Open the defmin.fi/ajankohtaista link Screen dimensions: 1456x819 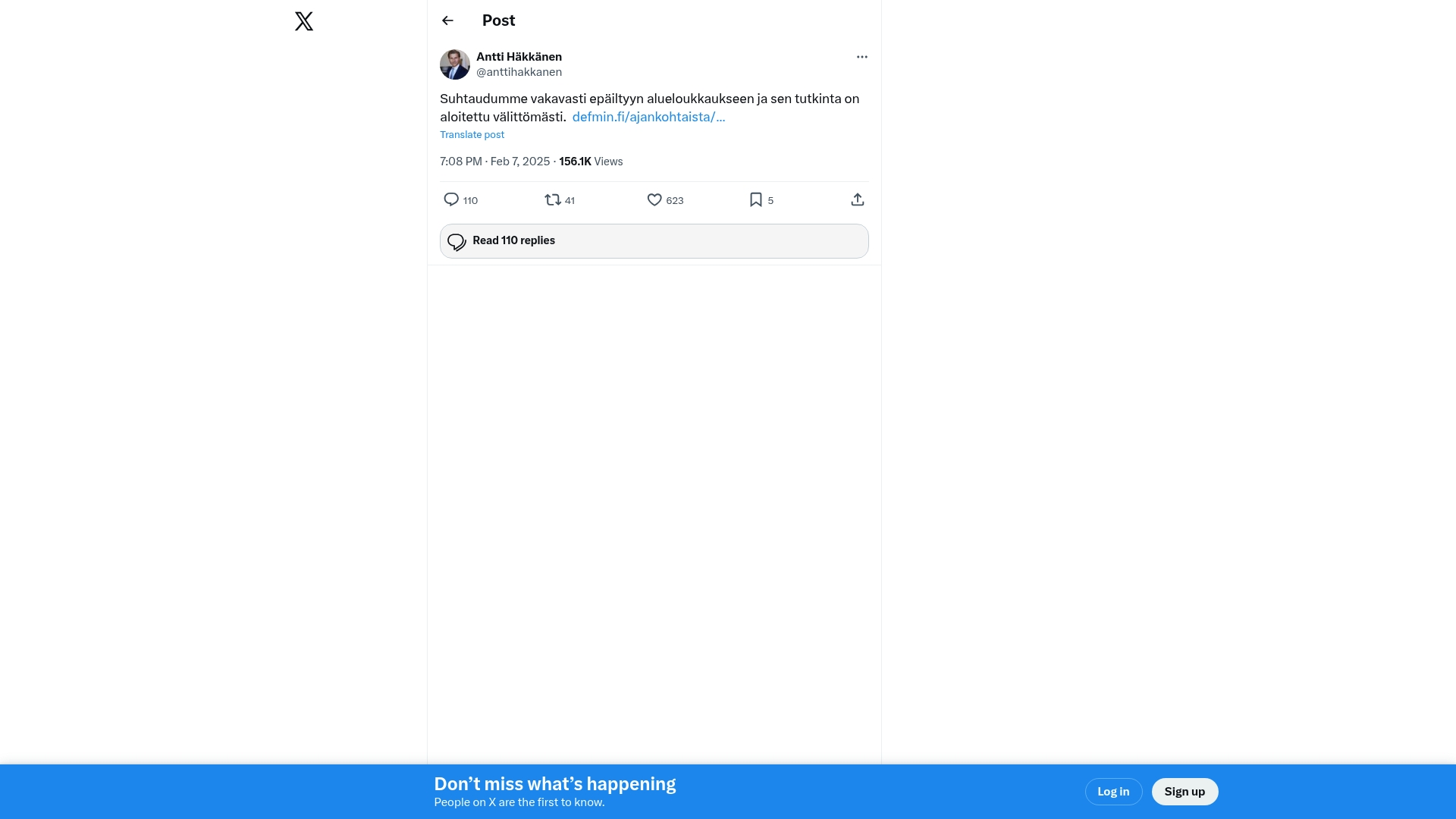[648, 117]
